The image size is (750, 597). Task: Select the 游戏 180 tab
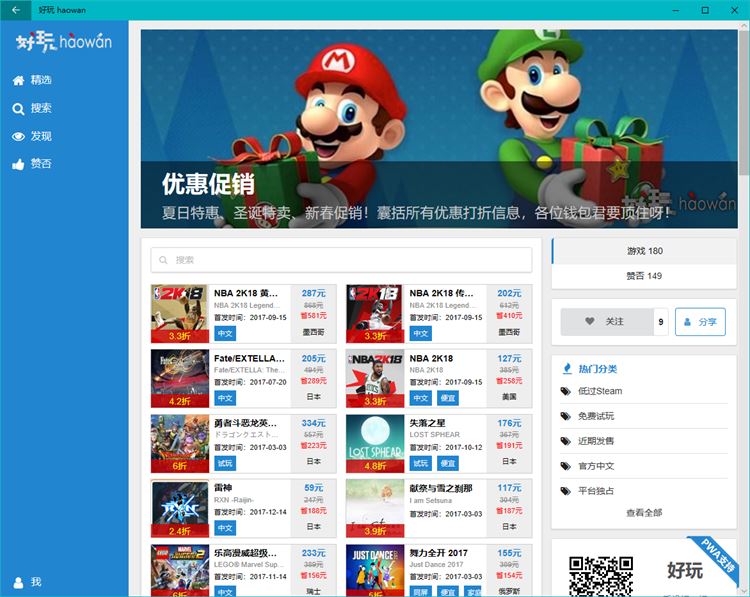coord(644,251)
